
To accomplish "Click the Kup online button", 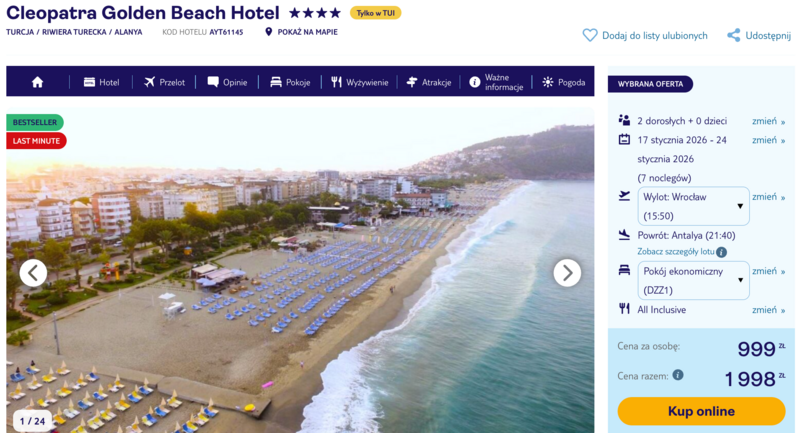I will tap(701, 411).
